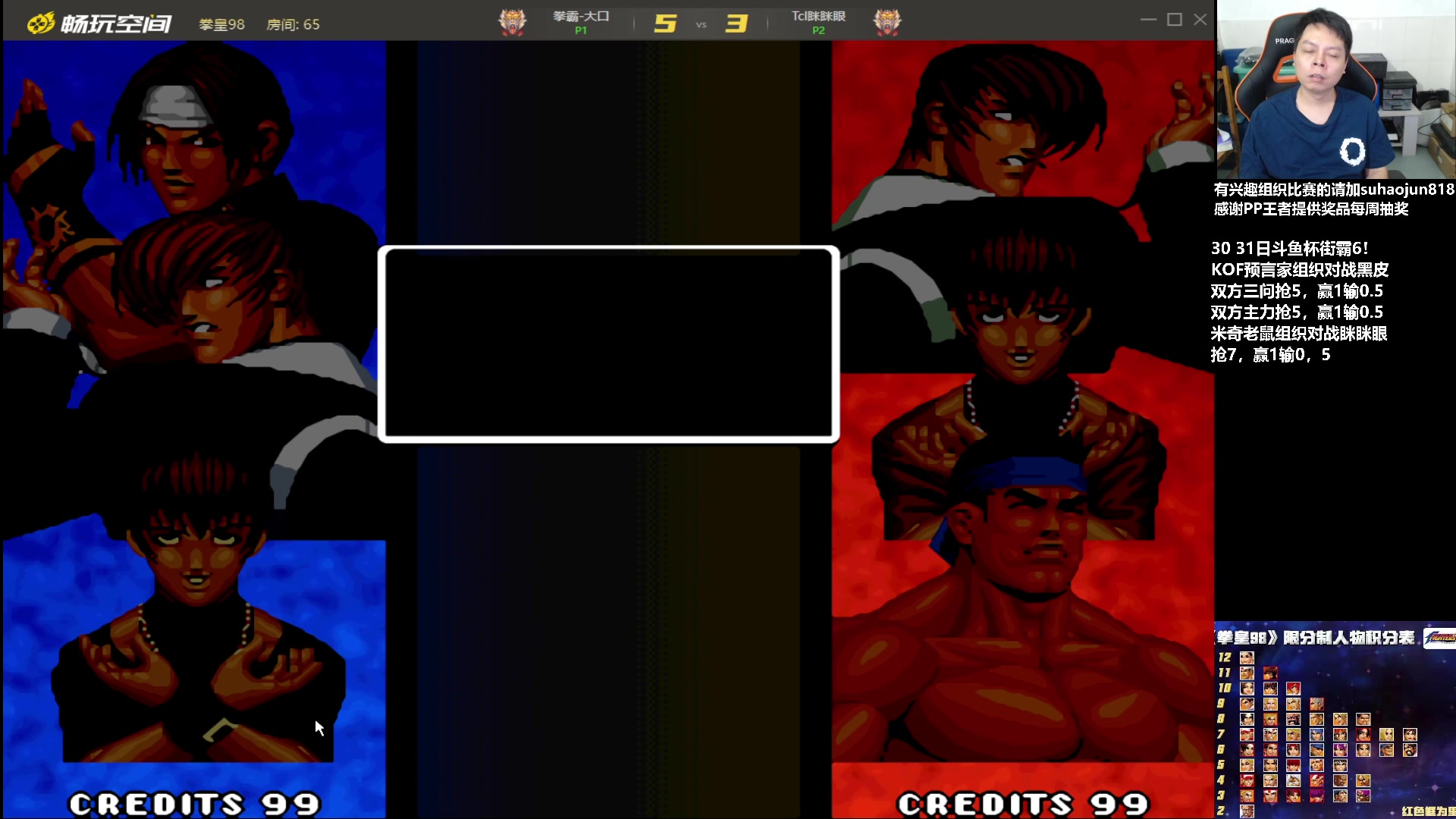Click the line 米奇老鼠组织对战眯眯眼
The width and height of the screenshot is (1456, 819).
click(x=1299, y=334)
